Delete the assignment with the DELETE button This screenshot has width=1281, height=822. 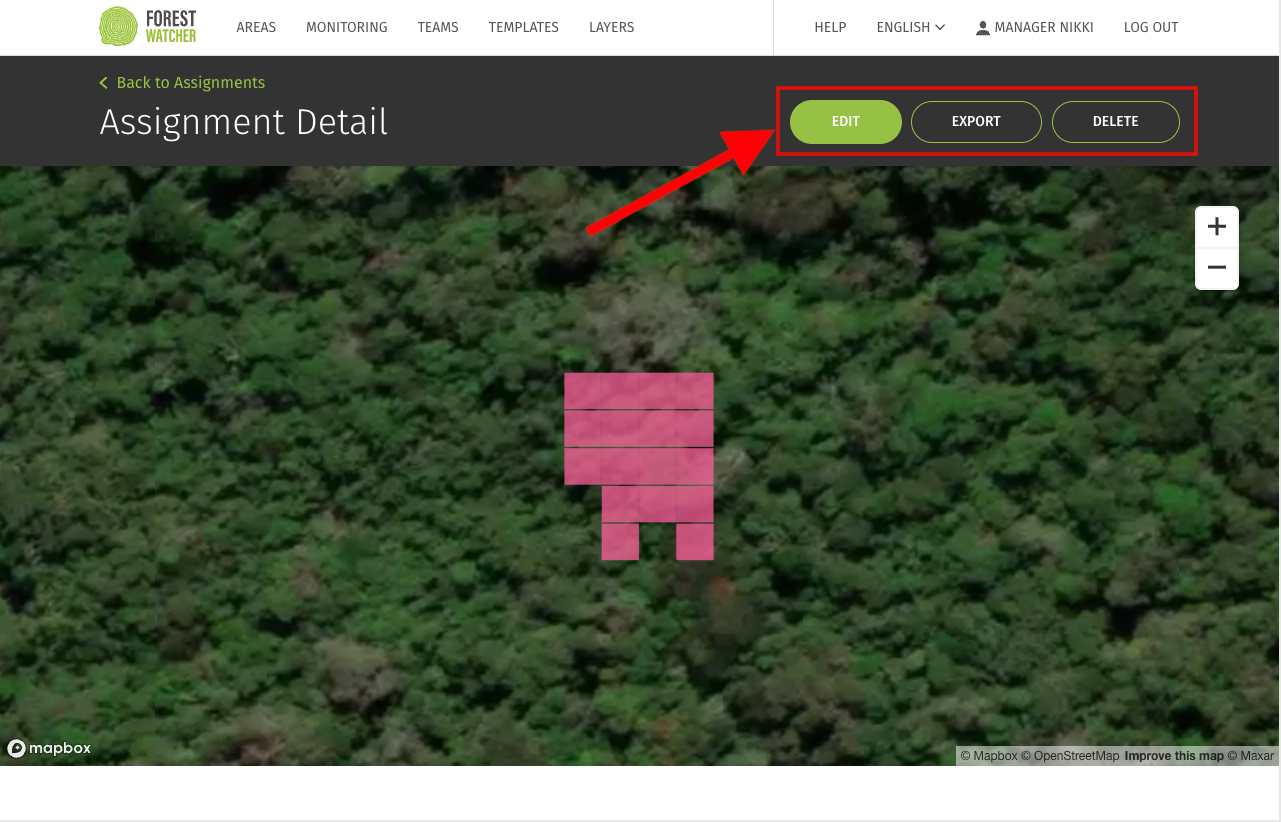click(x=1115, y=121)
